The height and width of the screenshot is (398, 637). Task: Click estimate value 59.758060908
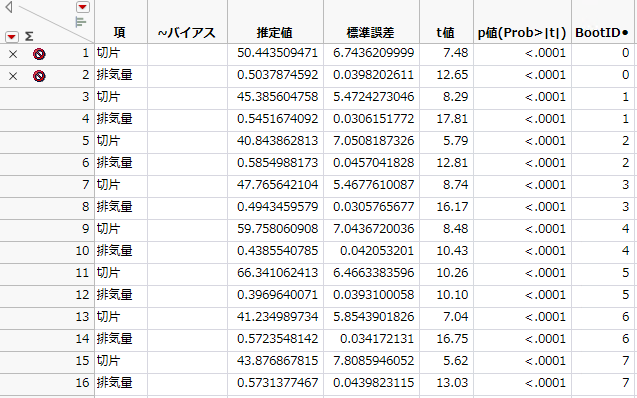(x=277, y=228)
